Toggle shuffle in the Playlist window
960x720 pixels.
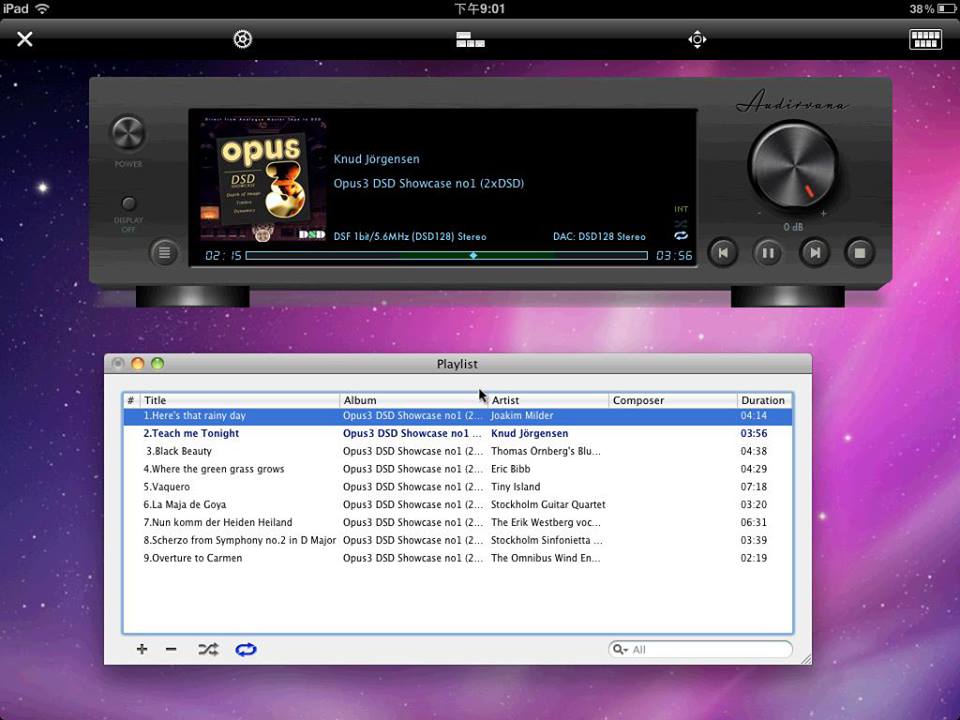208,649
